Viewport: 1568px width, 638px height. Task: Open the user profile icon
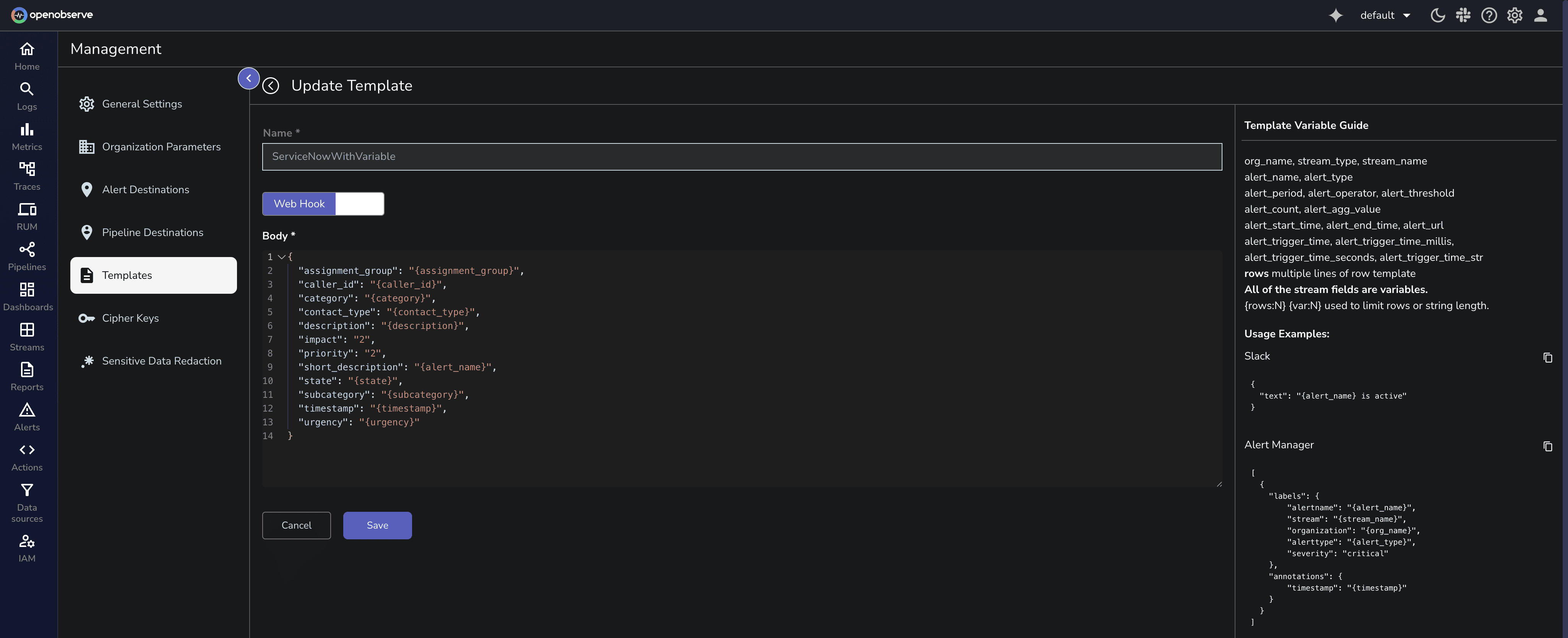tap(1540, 15)
